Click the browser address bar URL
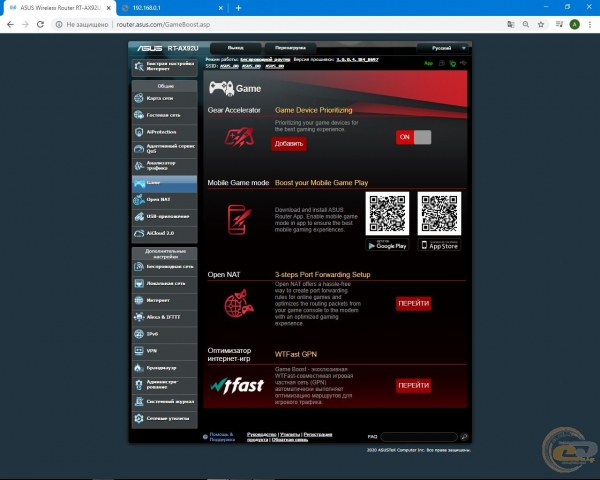This screenshot has width=600, height=480. point(163,24)
